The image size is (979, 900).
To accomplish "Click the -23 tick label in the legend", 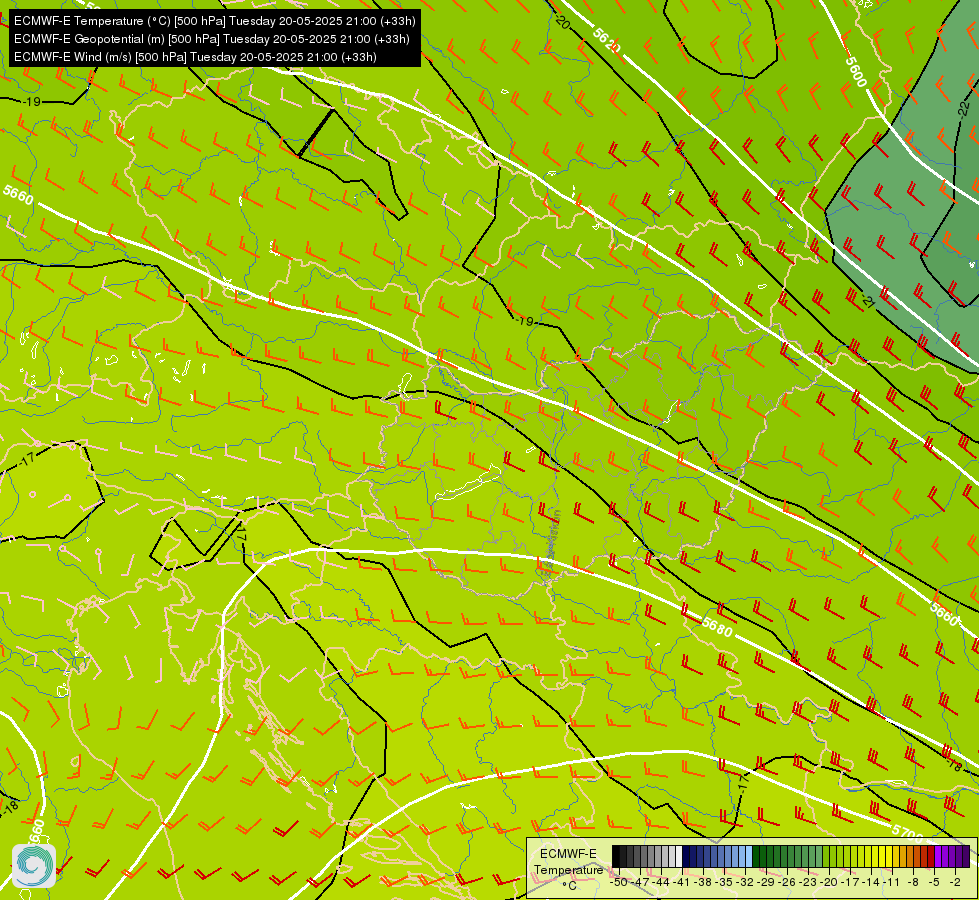I will click(x=808, y=882).
